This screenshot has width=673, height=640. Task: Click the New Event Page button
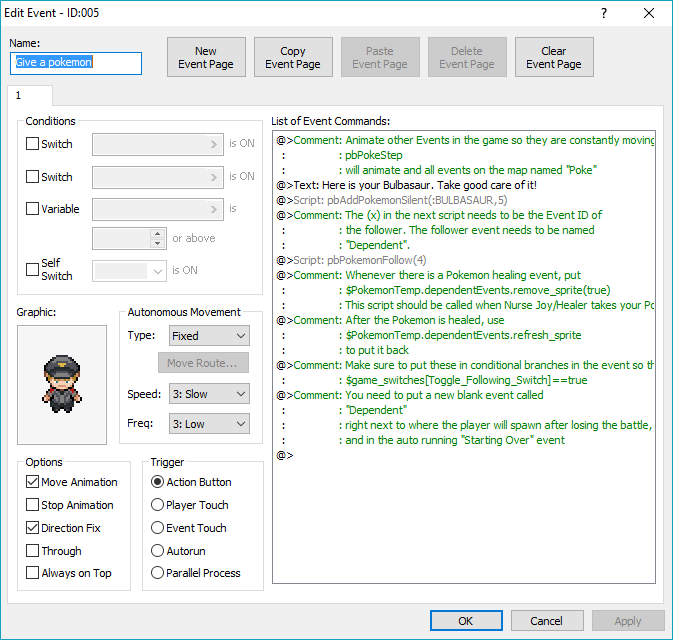click(x=206, y=58)
